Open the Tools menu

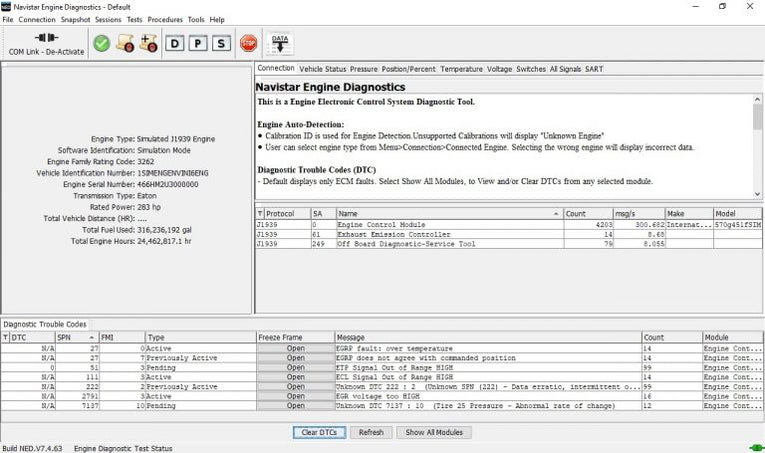tap(196, 20)
